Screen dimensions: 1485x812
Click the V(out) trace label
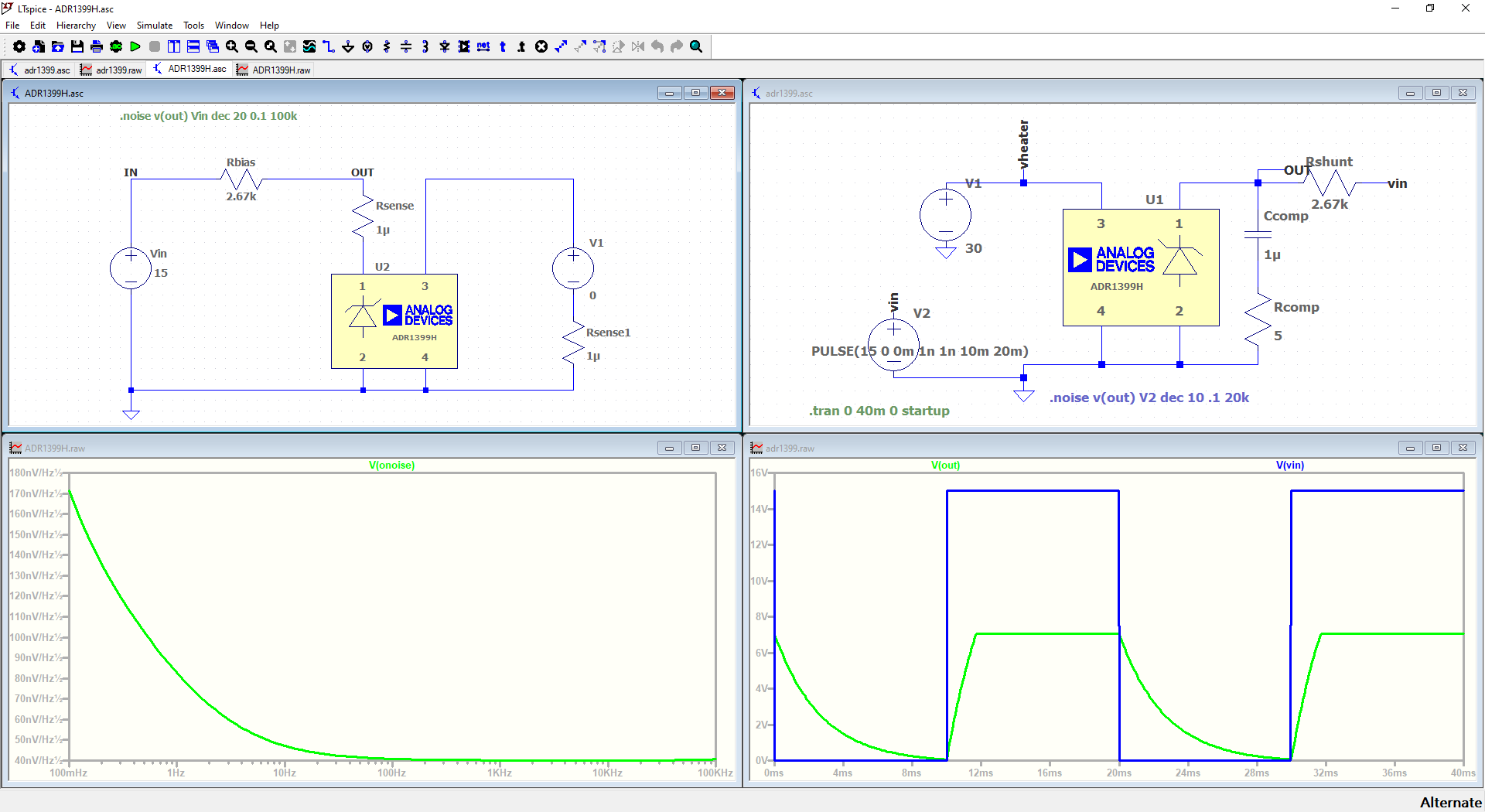(945, 466)
